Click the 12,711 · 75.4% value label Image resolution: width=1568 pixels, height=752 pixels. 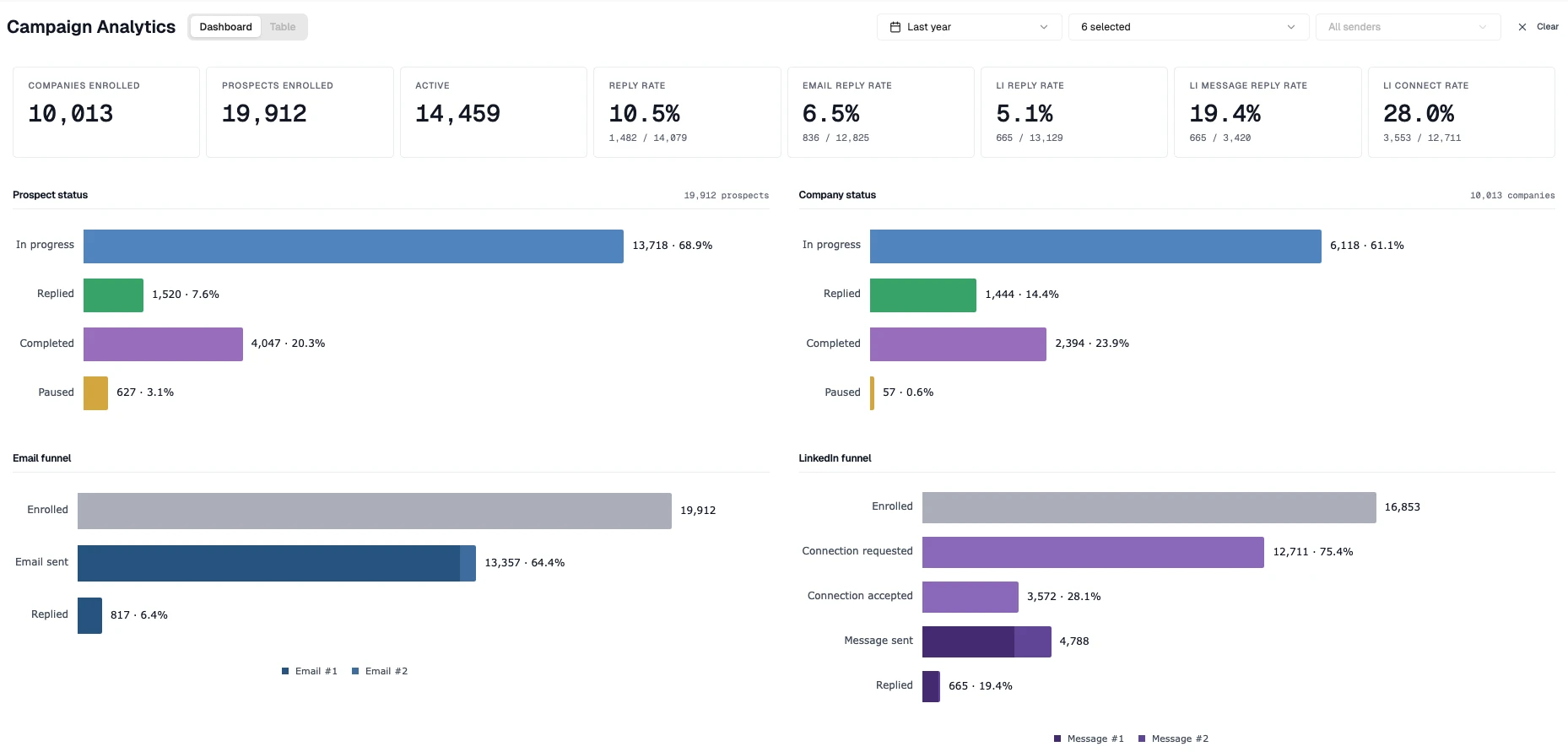tap(1313, 552)
